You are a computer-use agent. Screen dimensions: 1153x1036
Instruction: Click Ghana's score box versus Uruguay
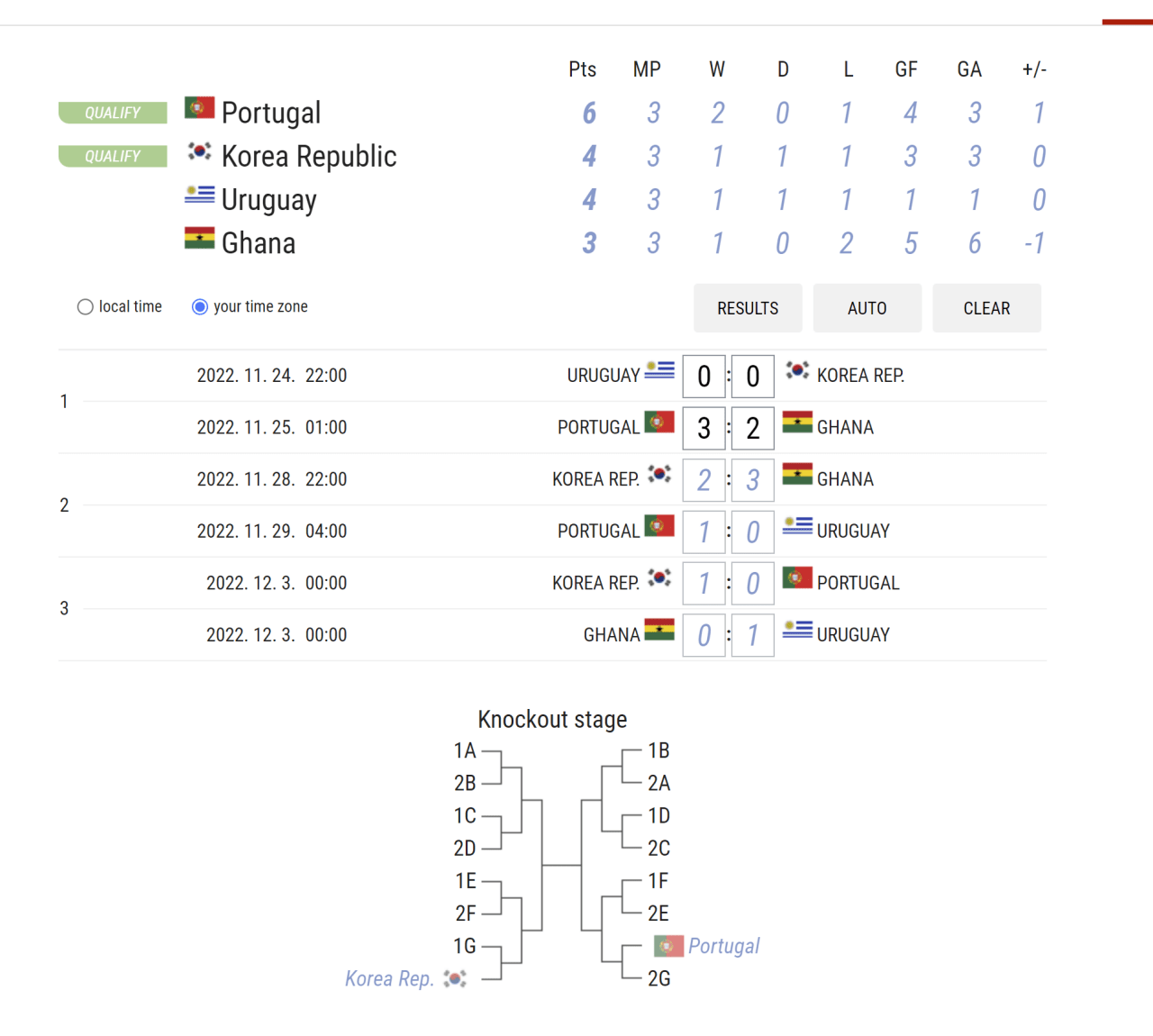[704, 636]
